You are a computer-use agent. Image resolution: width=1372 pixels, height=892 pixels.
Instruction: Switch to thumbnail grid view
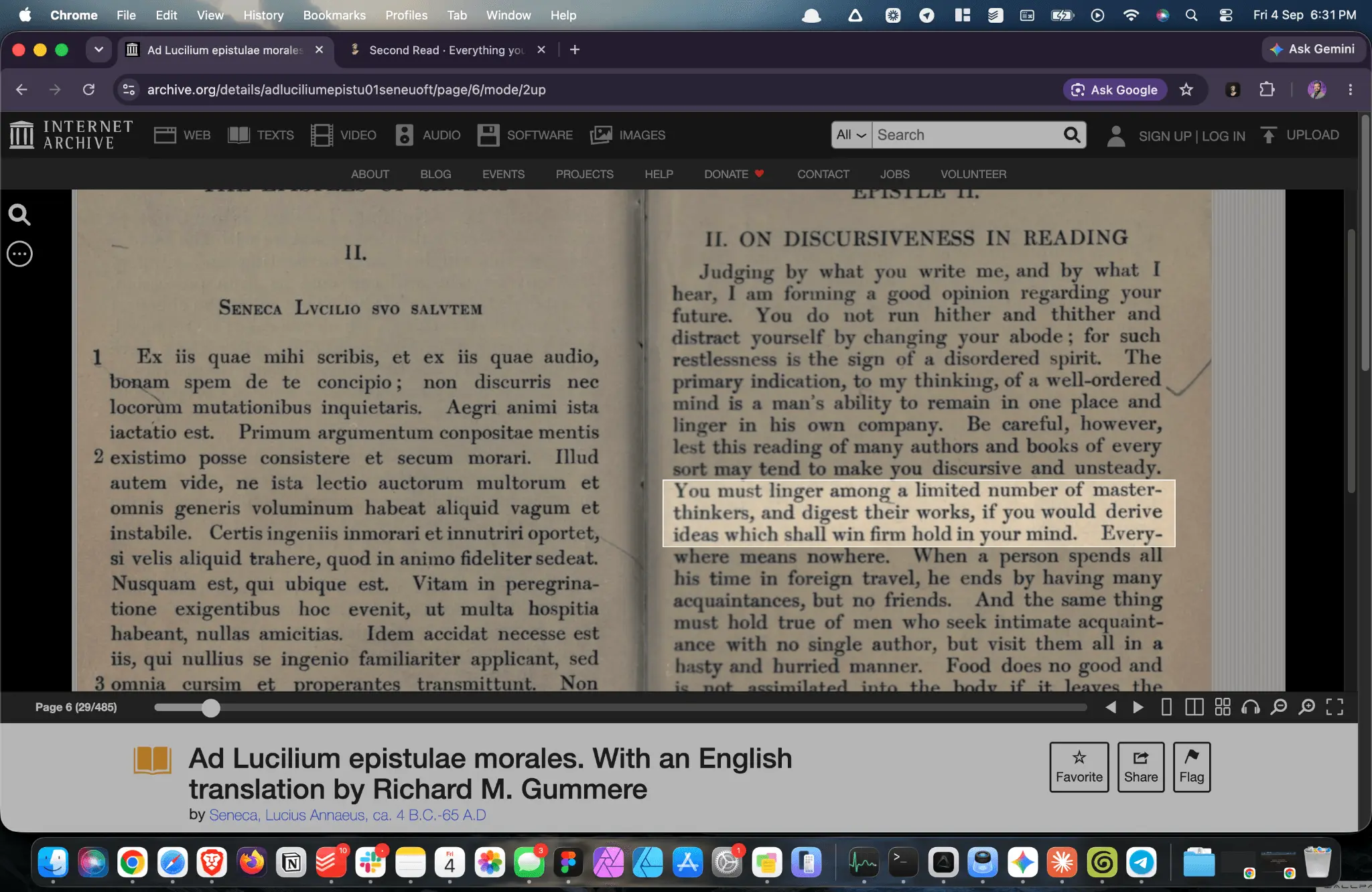(x=1223, y=707)
